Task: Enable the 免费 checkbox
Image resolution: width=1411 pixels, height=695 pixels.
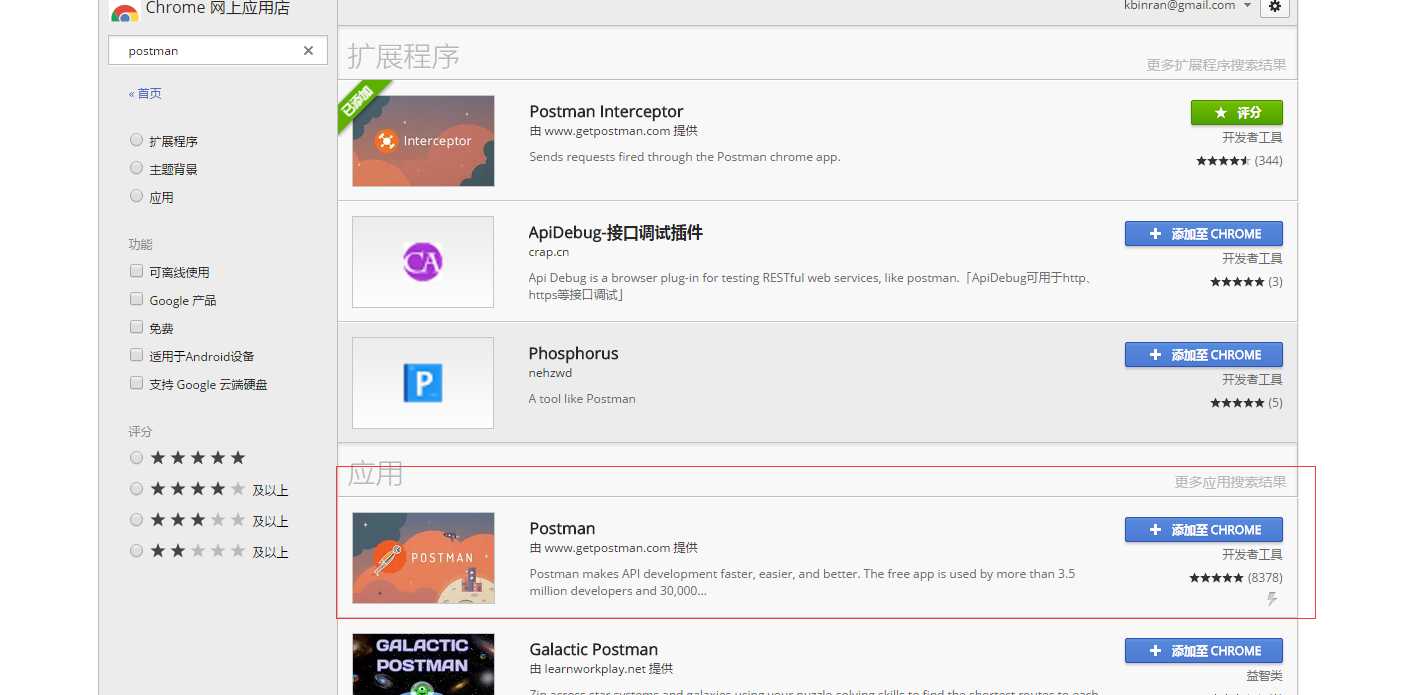Action: coord(137,328)
